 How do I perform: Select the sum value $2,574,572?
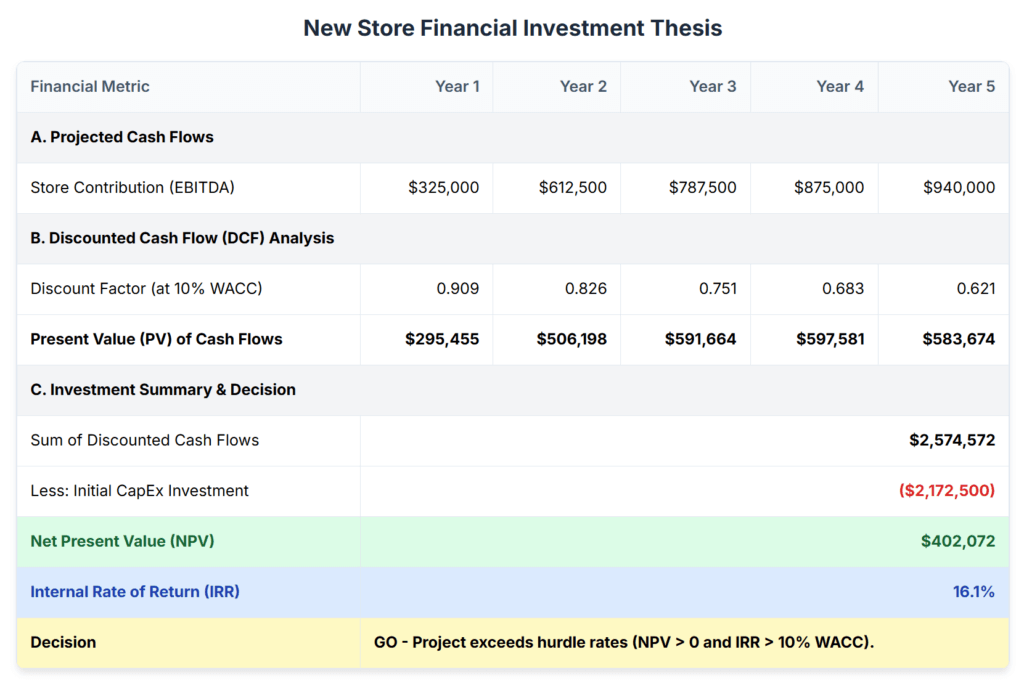point(952,440)
